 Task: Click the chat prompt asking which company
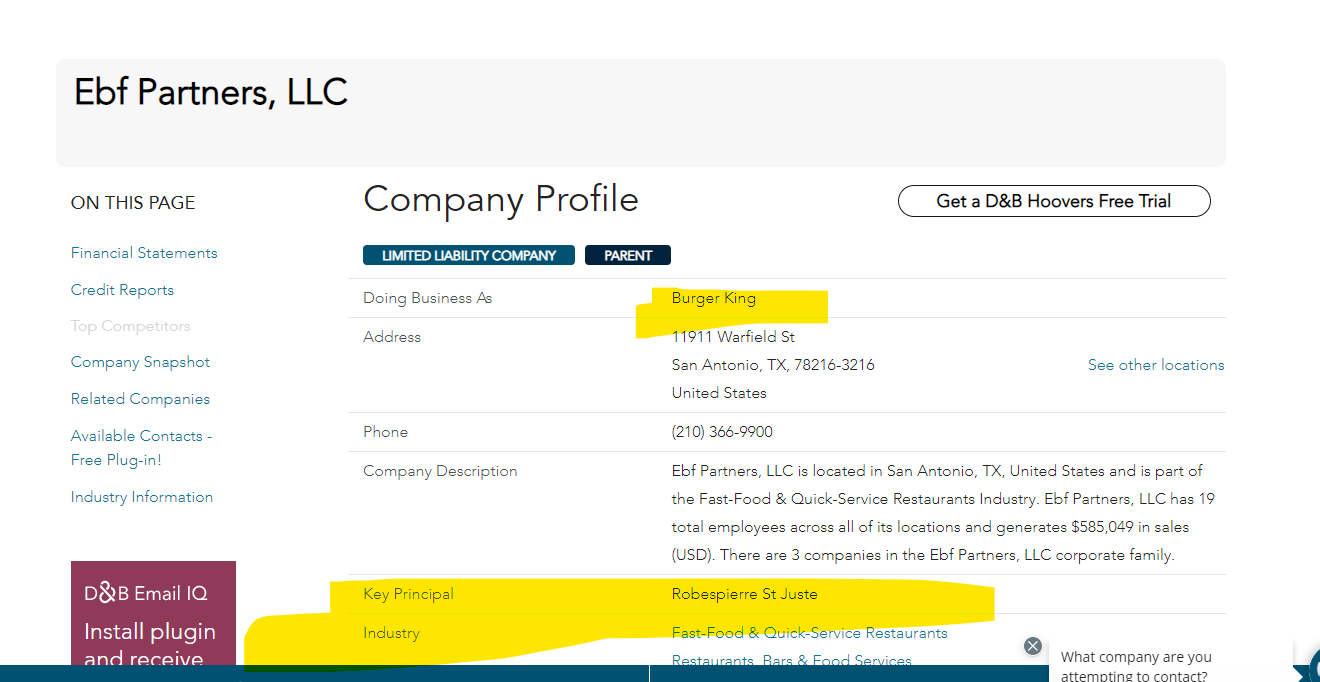tap(1136, 666)
